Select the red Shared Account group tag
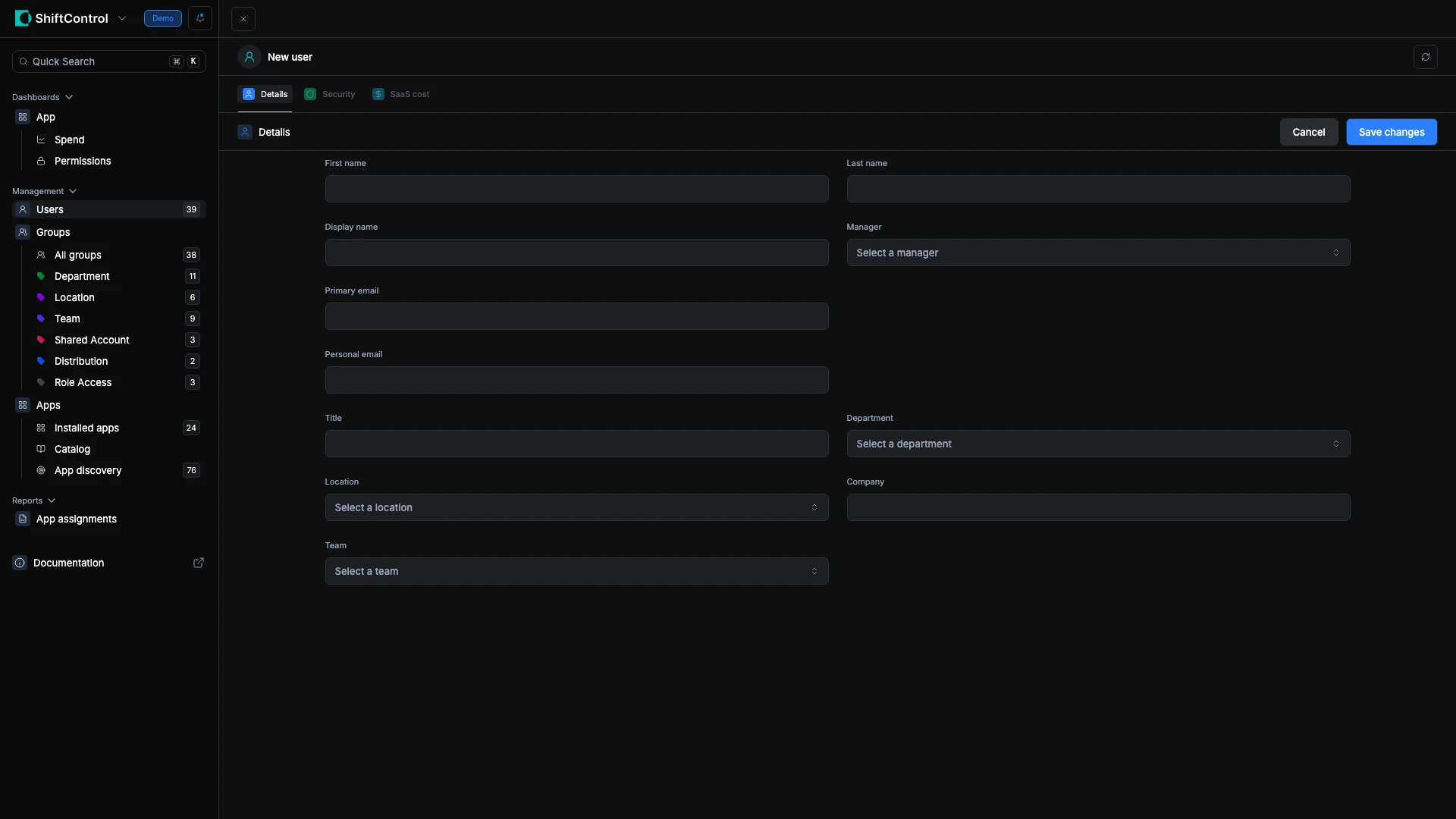 91,340
